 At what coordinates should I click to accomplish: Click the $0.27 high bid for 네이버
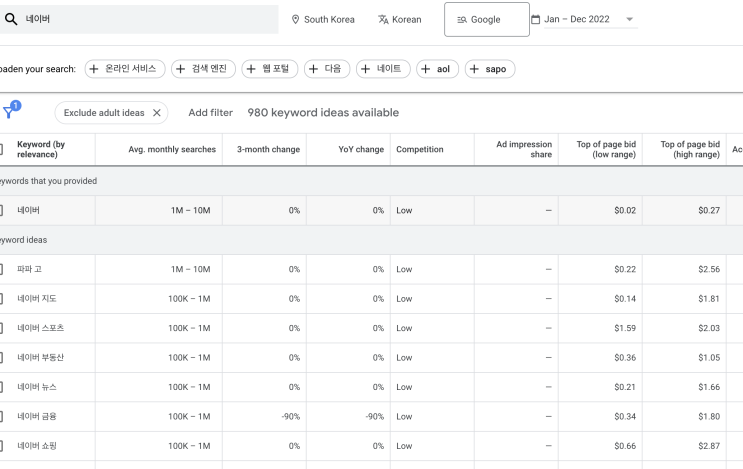click(709, 210)
